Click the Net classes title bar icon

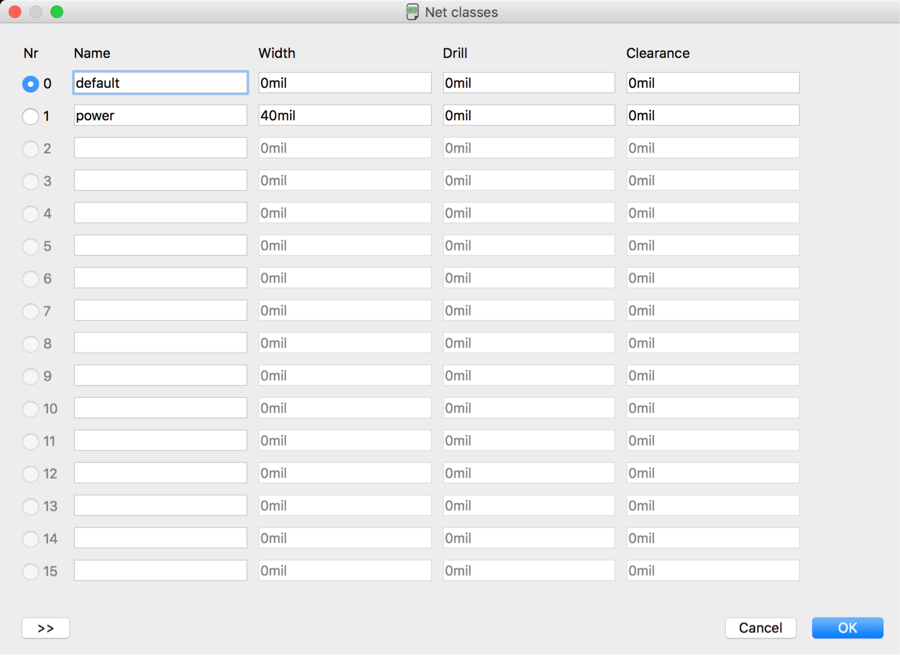pos(412,12)
